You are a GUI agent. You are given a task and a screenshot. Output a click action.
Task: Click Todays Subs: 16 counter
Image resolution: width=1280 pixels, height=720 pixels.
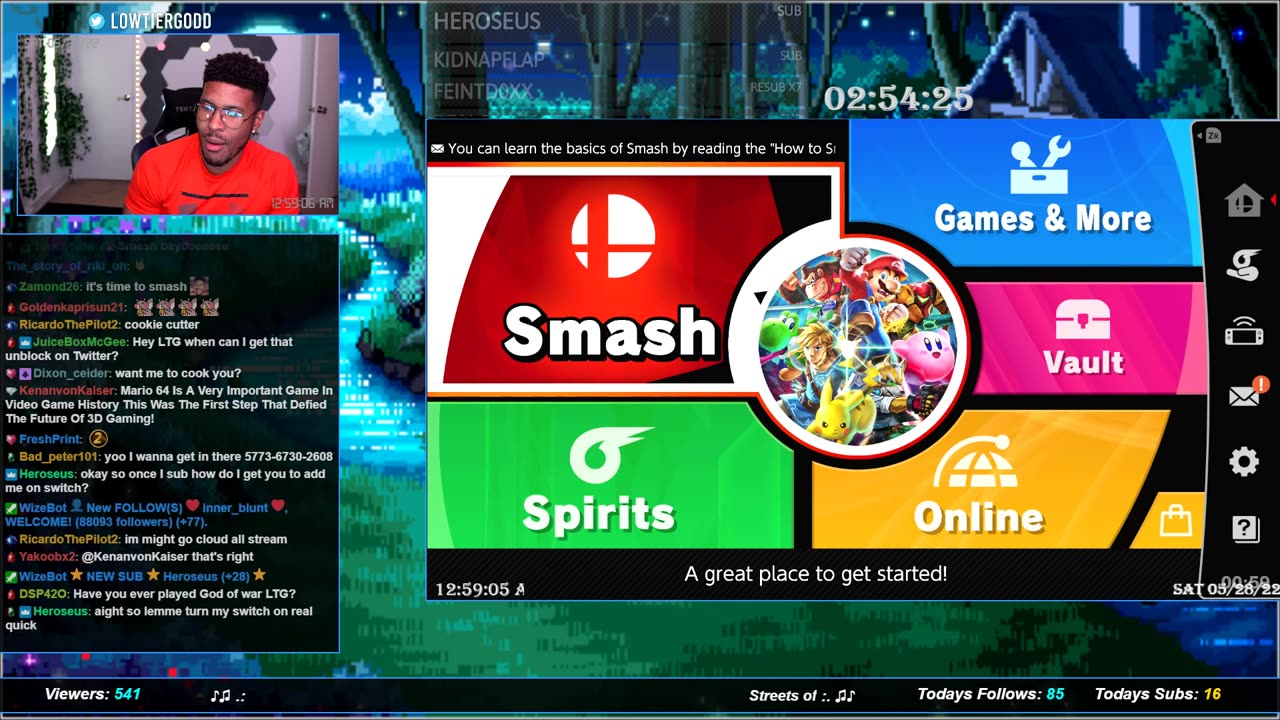(1158, 694)
